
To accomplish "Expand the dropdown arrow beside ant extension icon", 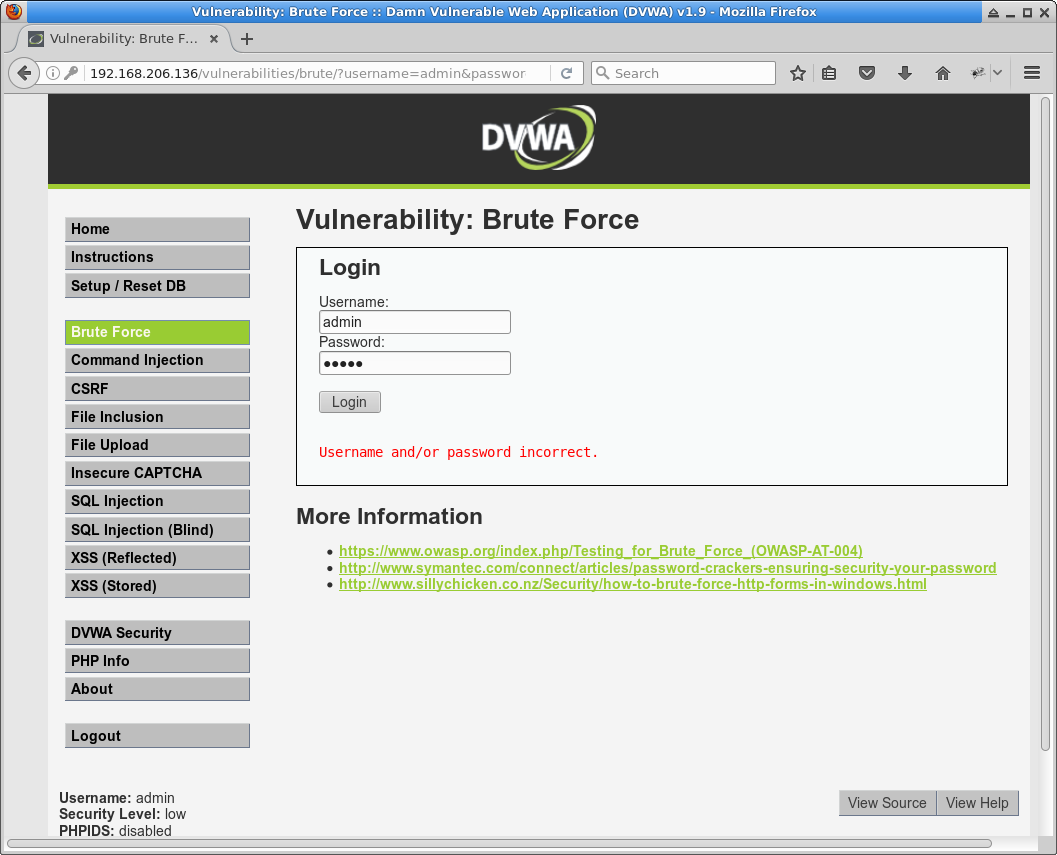I will coord(997,73).
